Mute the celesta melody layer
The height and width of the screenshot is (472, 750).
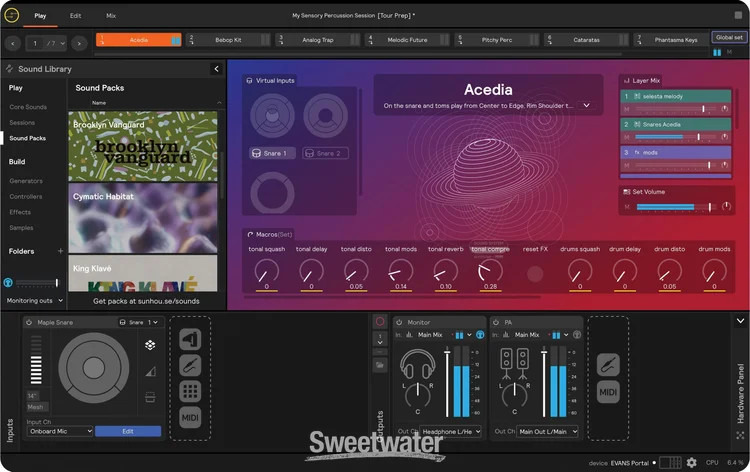(627, 108)
